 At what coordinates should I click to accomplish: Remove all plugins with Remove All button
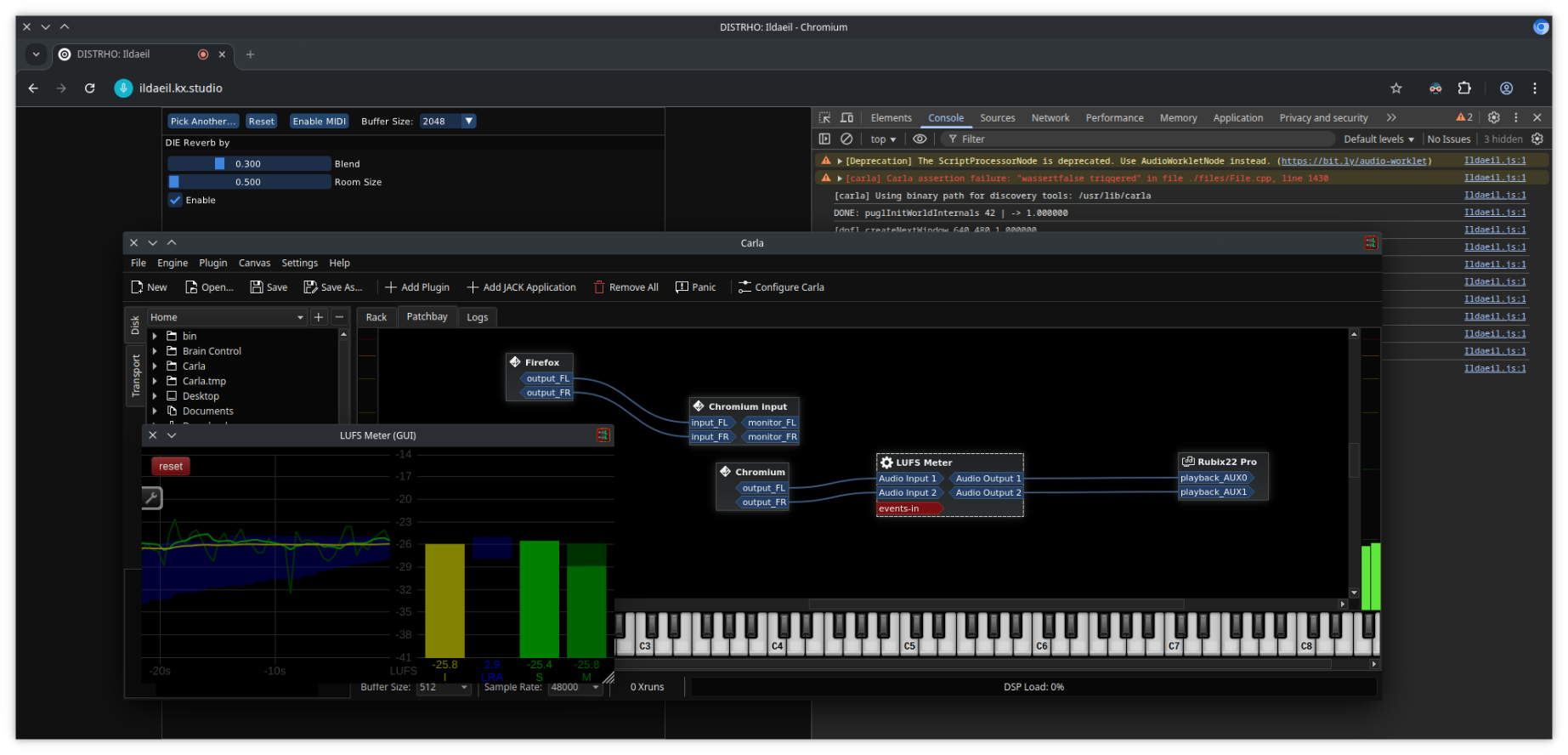click(x=626, y=287)
